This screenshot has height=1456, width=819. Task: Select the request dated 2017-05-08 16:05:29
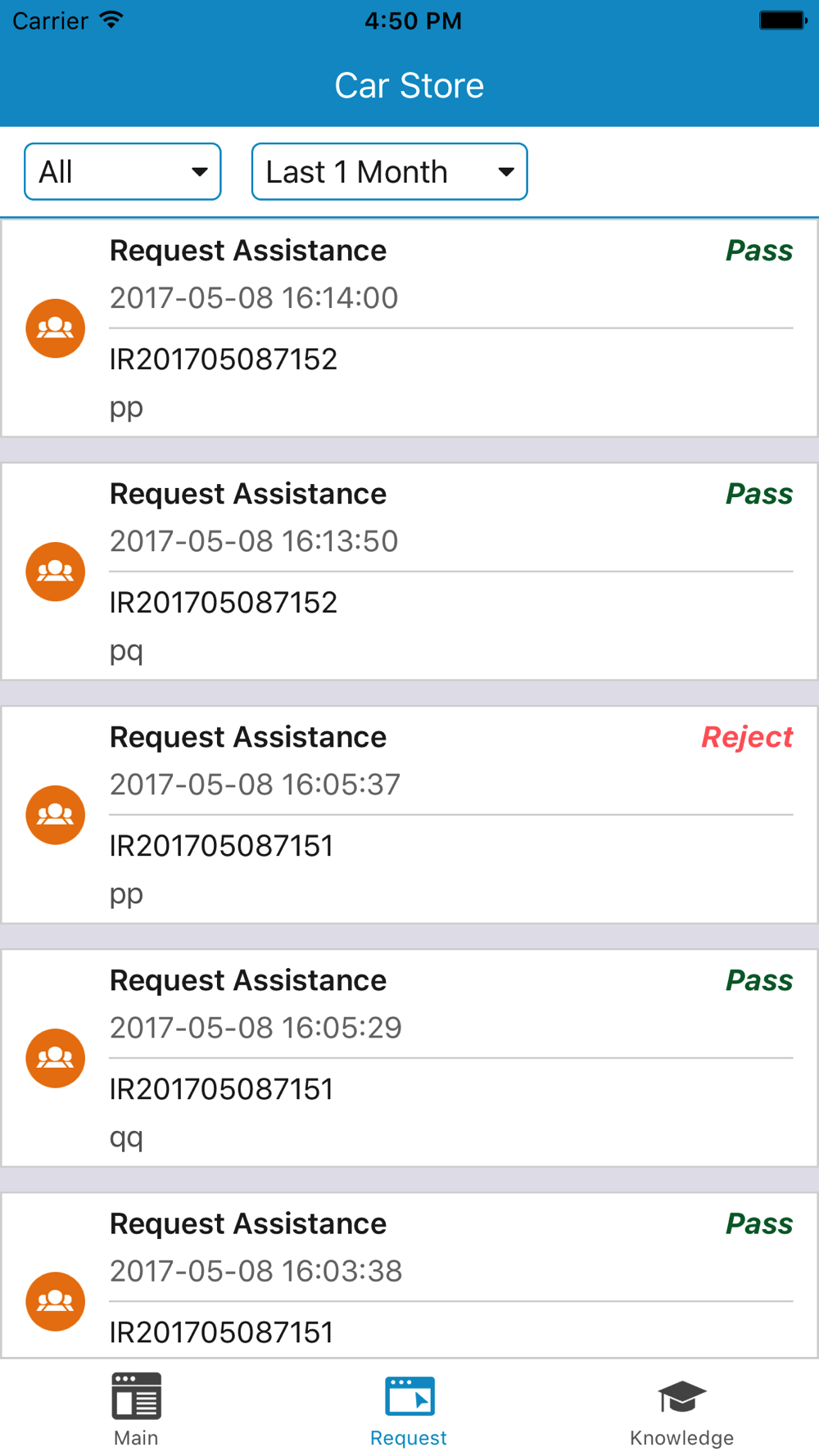click(409, 1058)
